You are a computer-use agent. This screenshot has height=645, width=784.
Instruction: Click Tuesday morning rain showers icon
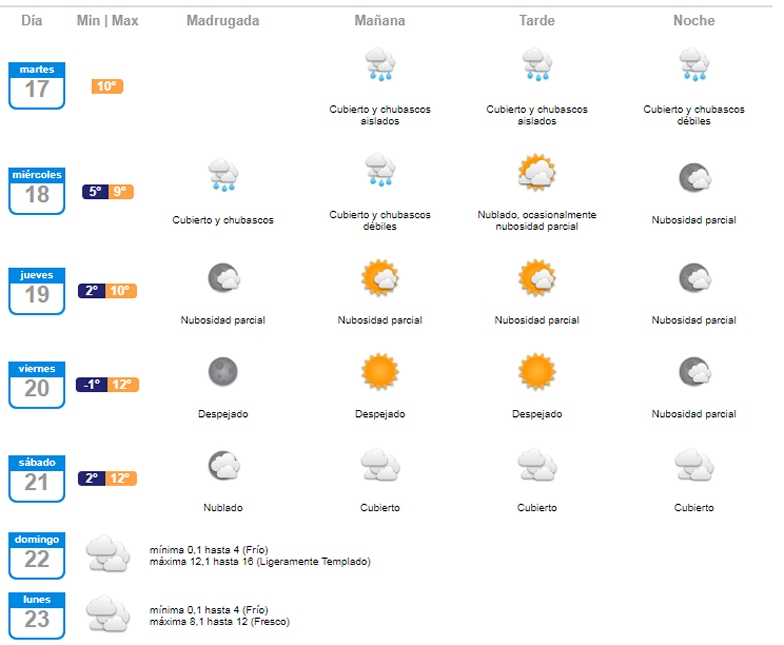380,66
